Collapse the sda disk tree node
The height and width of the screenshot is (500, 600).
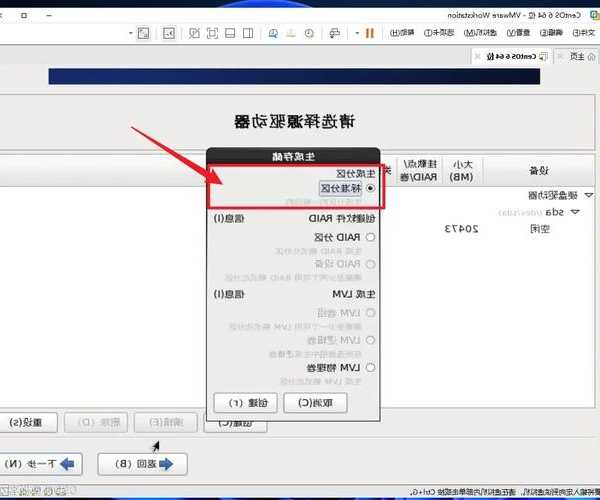[575, 212]
